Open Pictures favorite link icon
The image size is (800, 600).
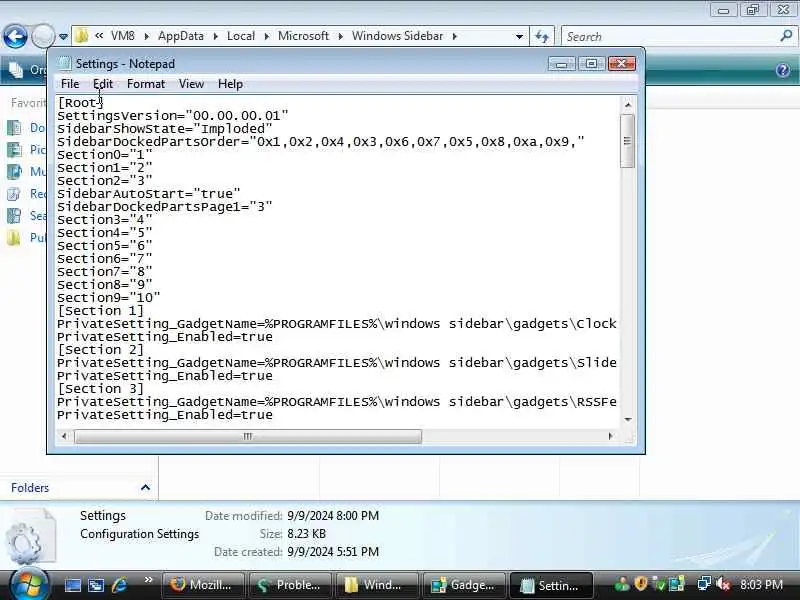[14, 149]
